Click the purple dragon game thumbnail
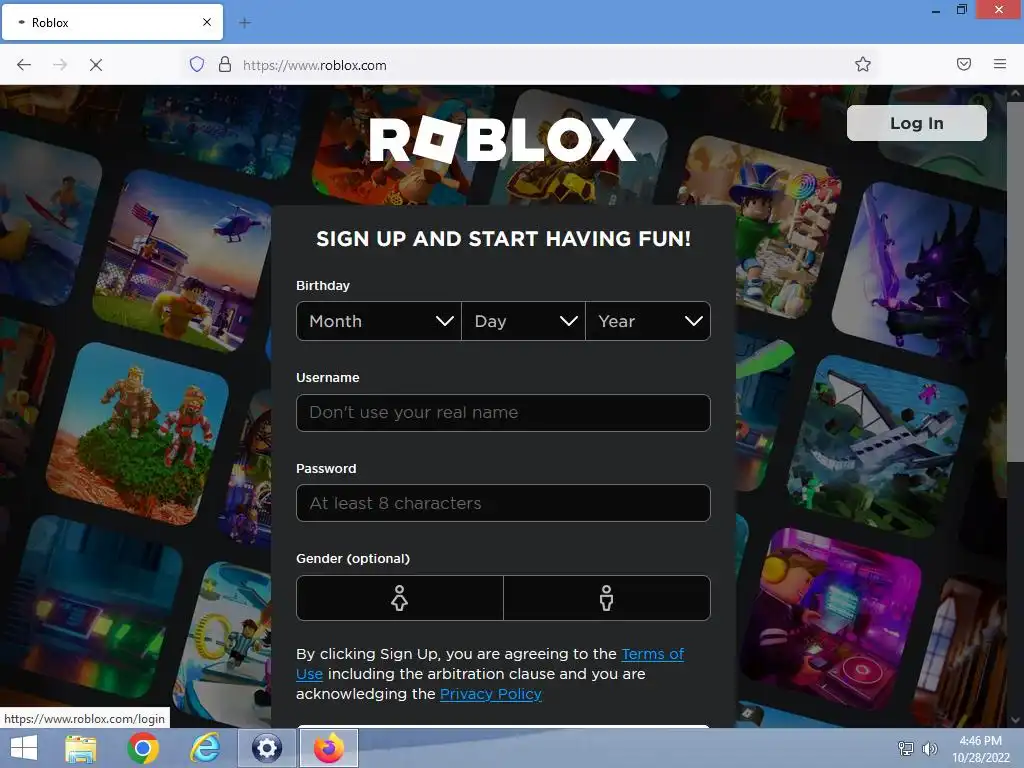1024x768 pixels. pos(919,272)
